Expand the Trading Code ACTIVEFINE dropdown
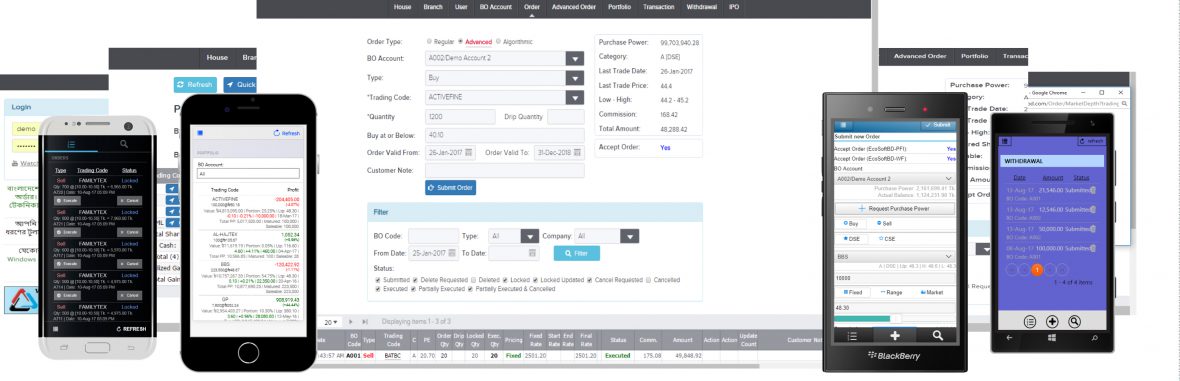 tap(575, 97)
